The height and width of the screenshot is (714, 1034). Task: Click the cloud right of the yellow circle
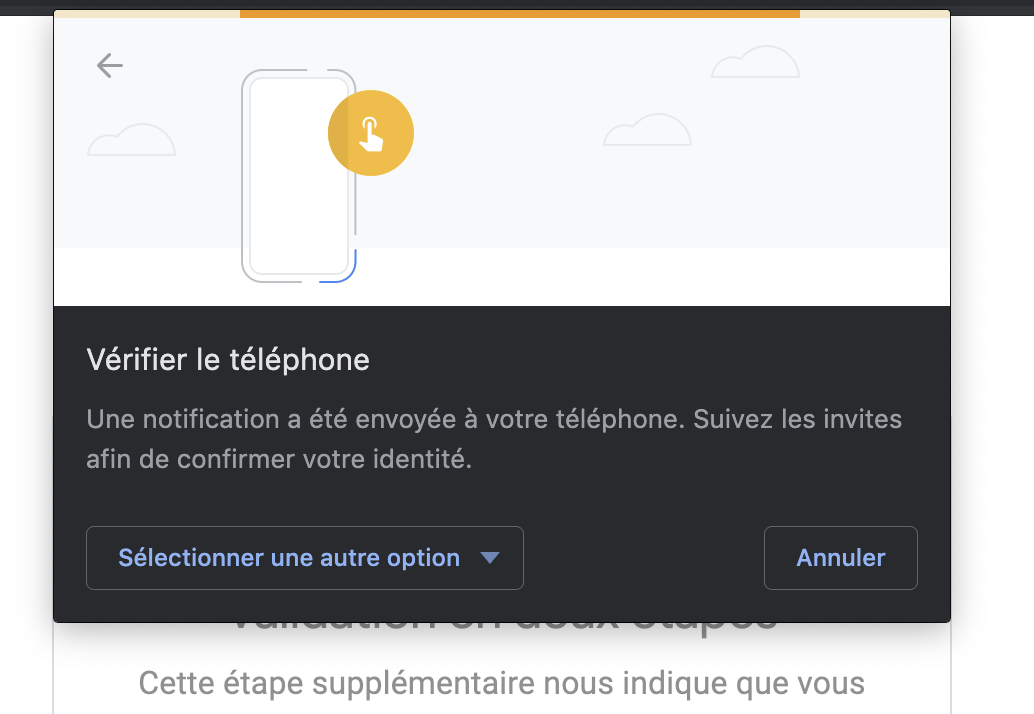(648, 129)
